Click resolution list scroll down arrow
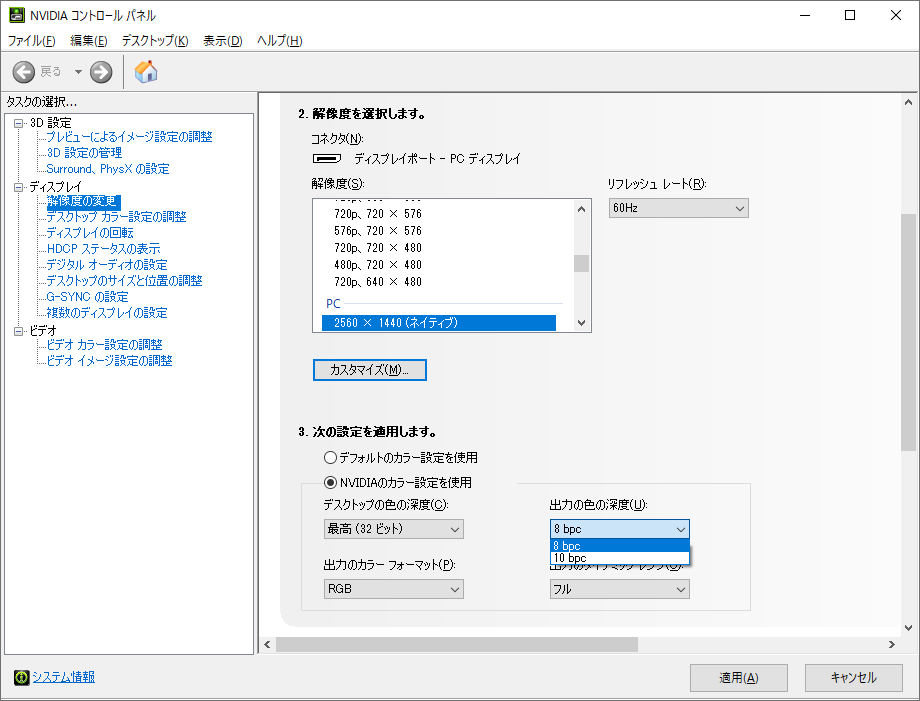 581,323
